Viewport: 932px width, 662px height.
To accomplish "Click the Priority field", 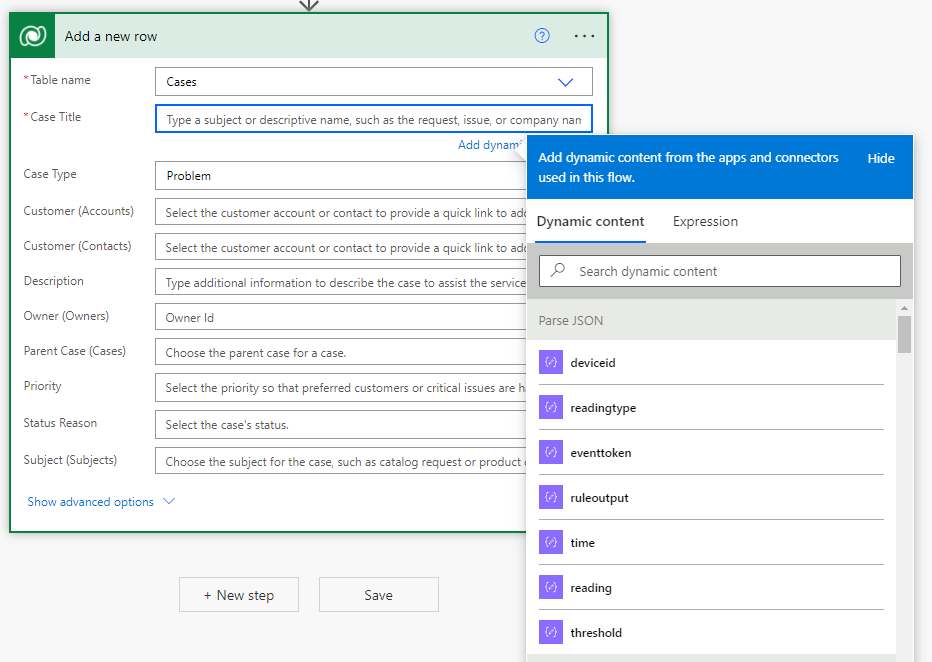I will [x=341, y=387].
